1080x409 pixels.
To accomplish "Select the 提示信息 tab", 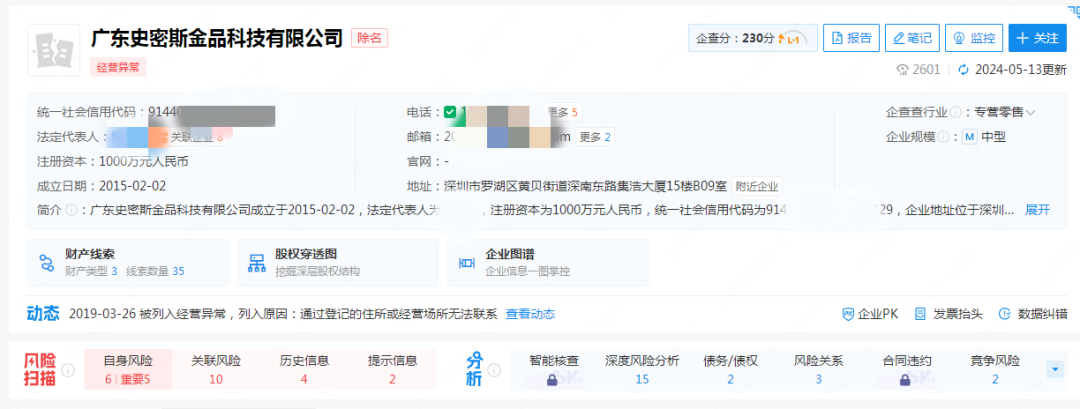I will point(393,370).
